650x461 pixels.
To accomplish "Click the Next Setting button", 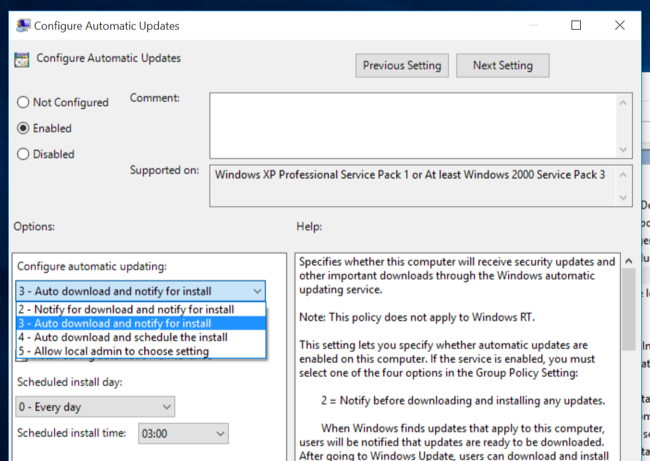I will click(x=503, y=66).
